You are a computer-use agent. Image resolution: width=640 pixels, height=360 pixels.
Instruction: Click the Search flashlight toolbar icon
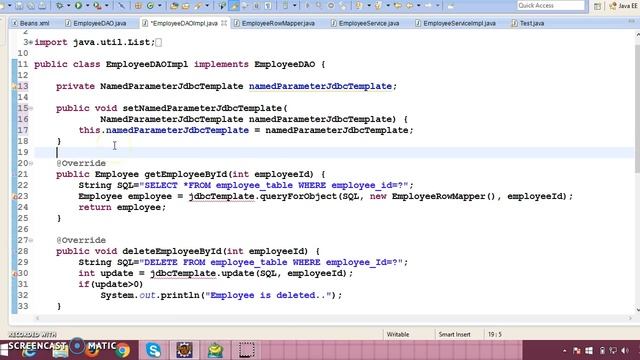199,6
